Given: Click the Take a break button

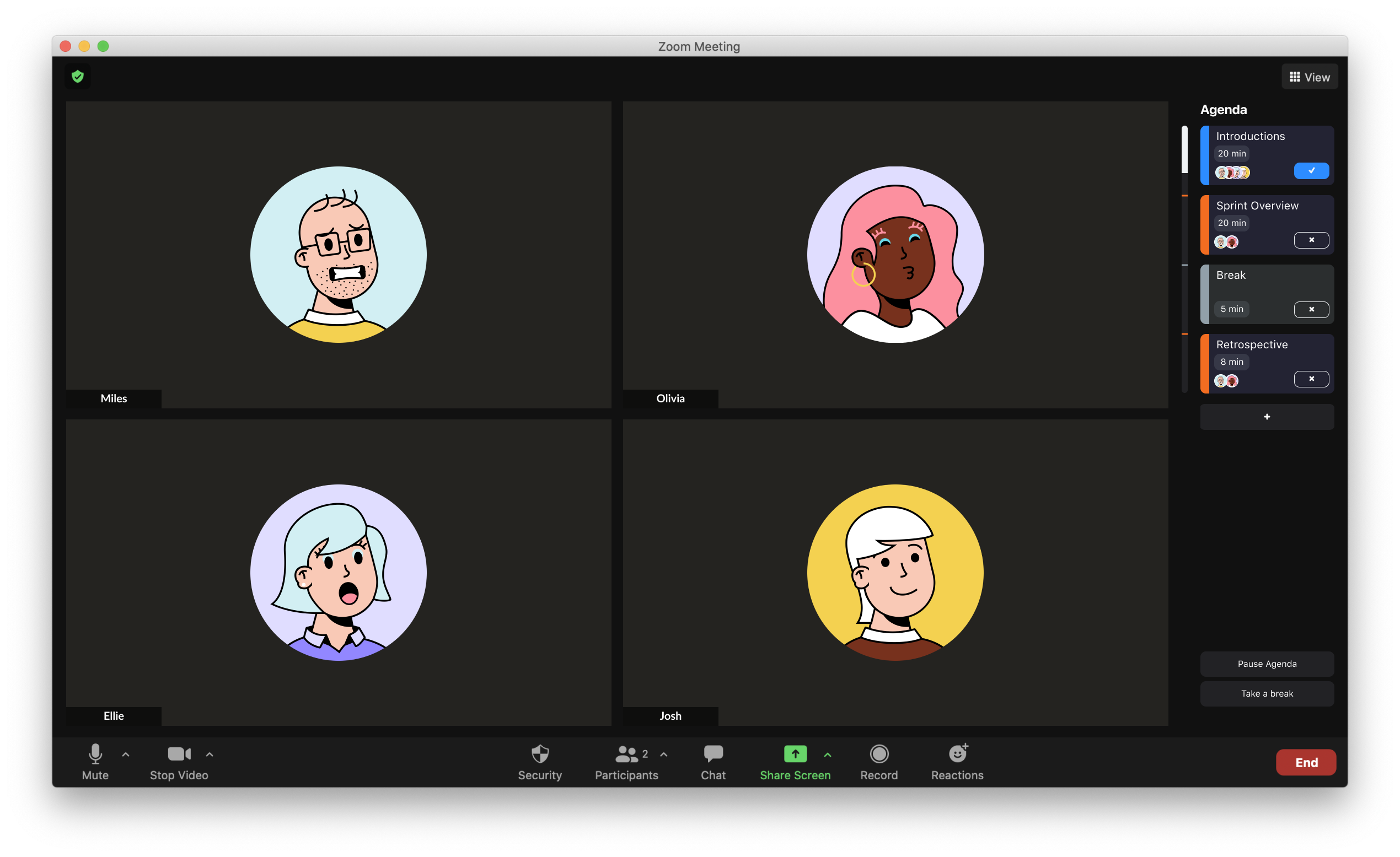Looking at the screenshot, I should click(x=1267, y=693).
